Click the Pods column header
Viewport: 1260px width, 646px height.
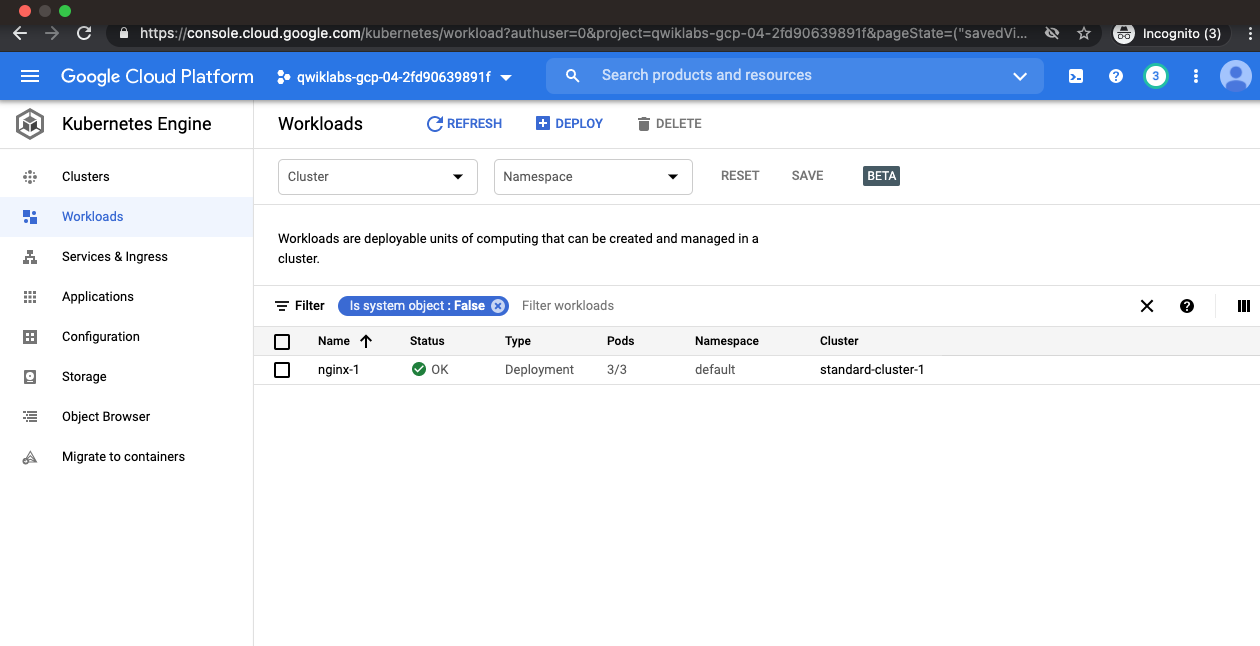[x=621, y=341]
